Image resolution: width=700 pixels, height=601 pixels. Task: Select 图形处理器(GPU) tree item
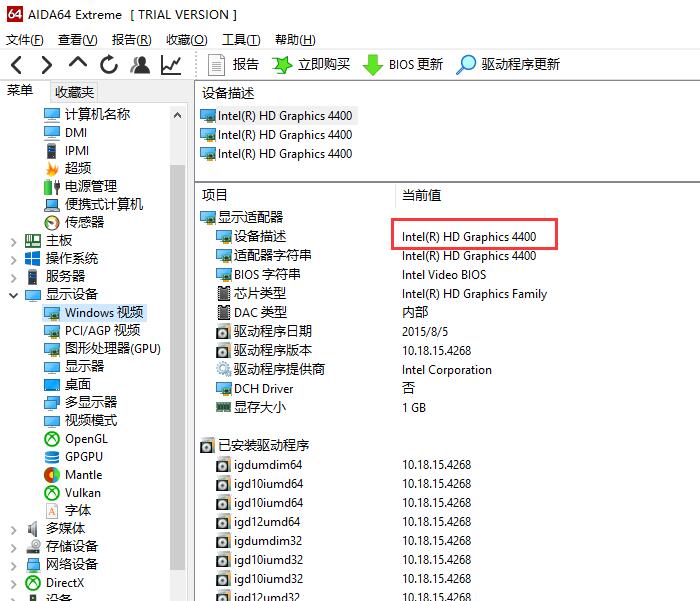point(102,349)
